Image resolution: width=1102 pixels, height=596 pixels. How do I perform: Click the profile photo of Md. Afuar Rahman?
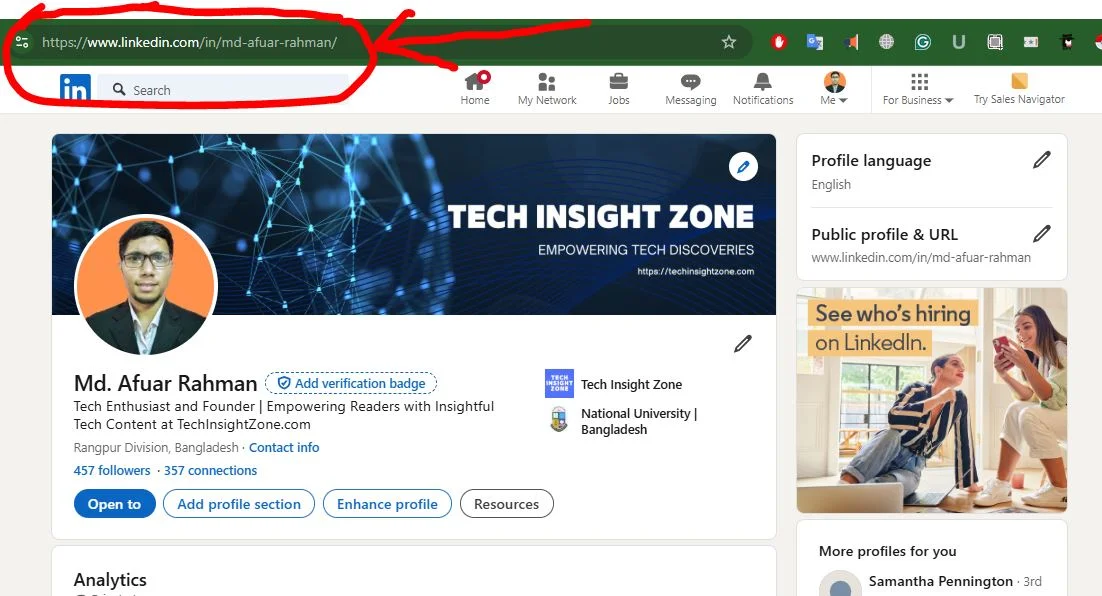coord(146,285)
